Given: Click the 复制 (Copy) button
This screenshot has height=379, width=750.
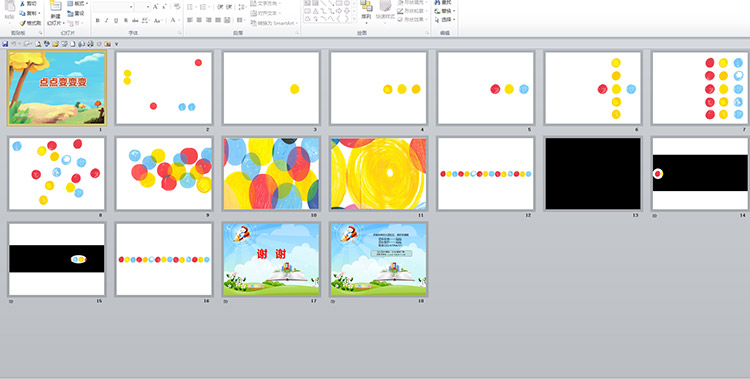Looking at the screenshot, I should click(x=30, y=13).
